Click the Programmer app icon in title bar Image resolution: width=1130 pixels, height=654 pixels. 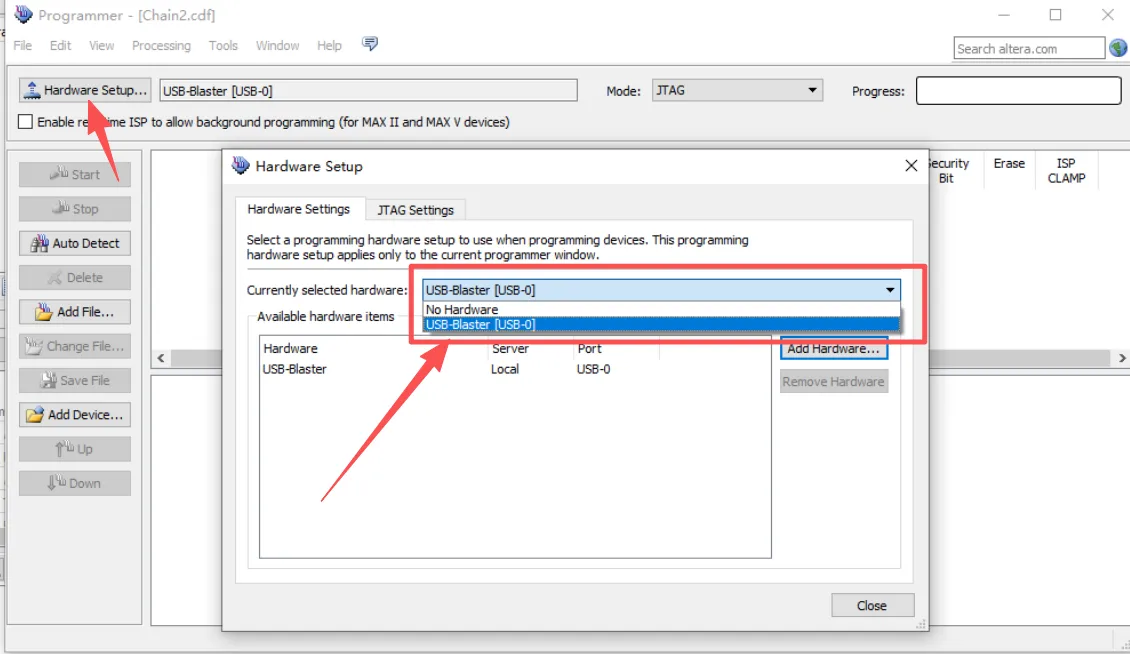23,14
